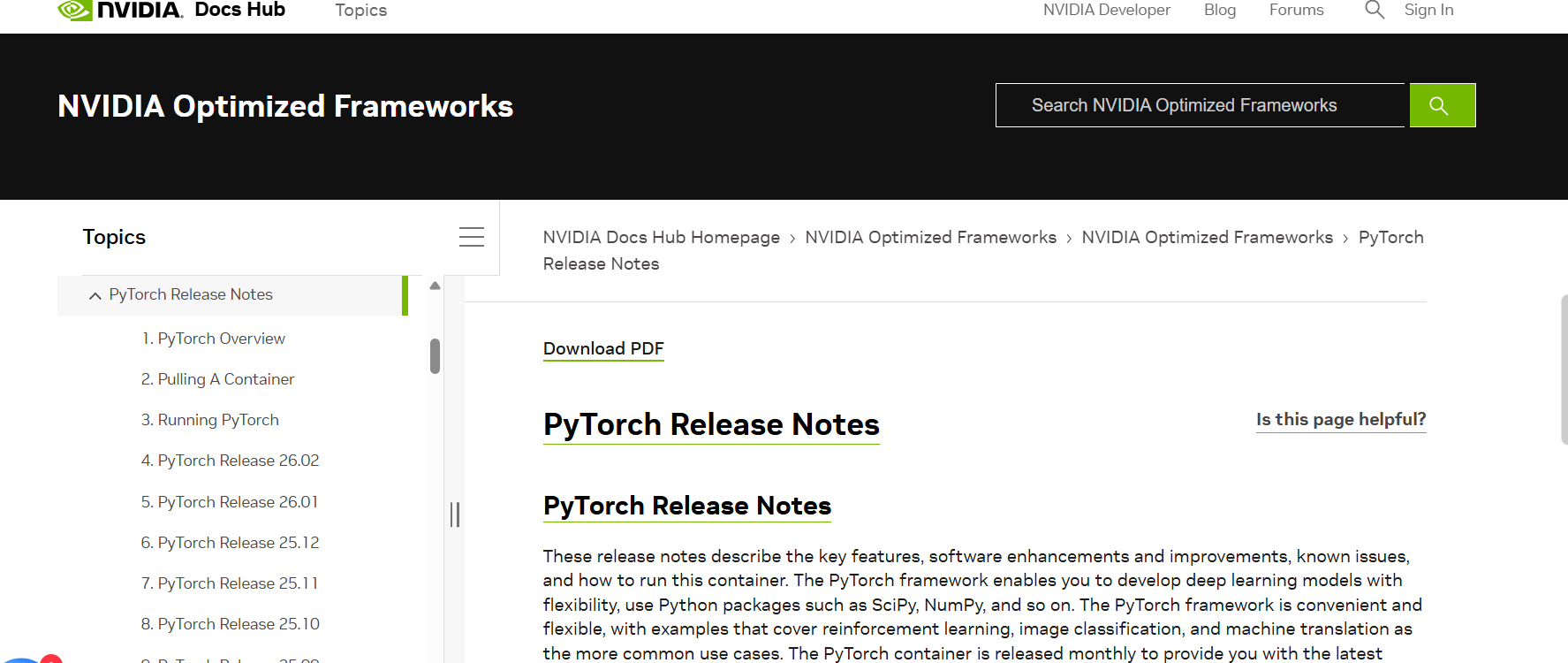Click the Download PDF link

click(x=603, y=348)
